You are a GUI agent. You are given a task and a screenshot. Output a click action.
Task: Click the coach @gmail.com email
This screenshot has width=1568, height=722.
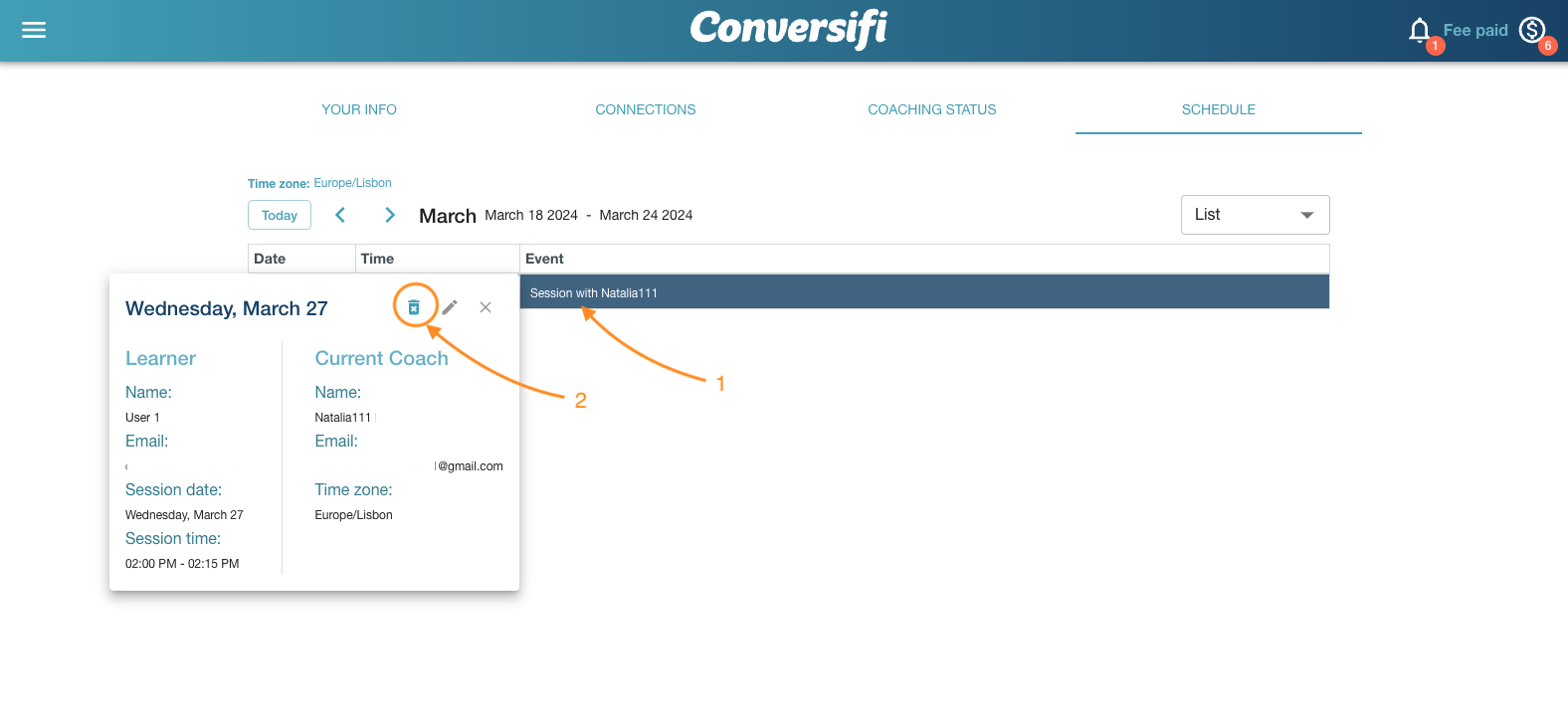(x=470, y=466)
